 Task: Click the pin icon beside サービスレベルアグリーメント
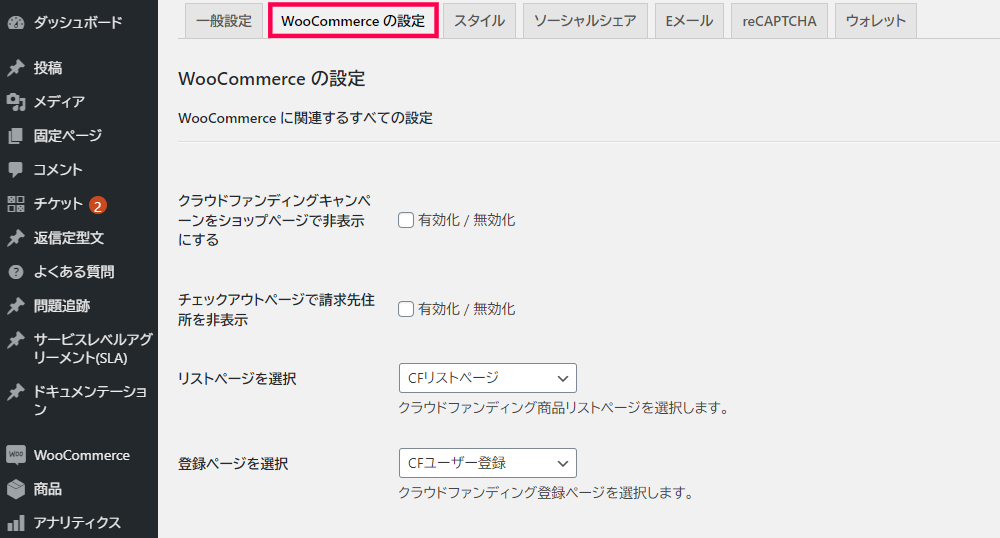click(16, 340)
